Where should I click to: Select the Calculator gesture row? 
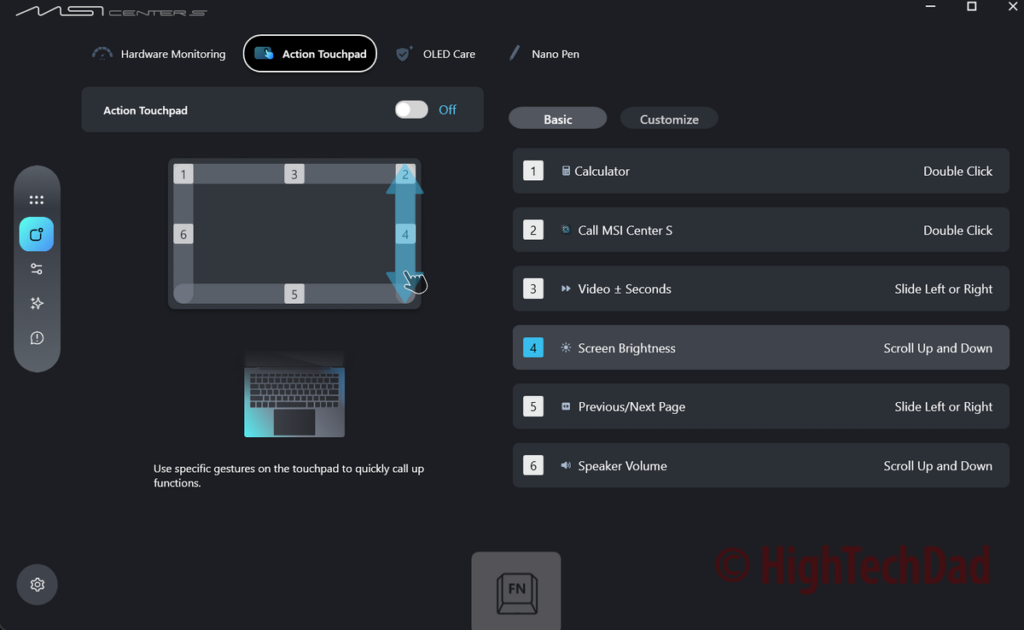(x=760, y=171)
